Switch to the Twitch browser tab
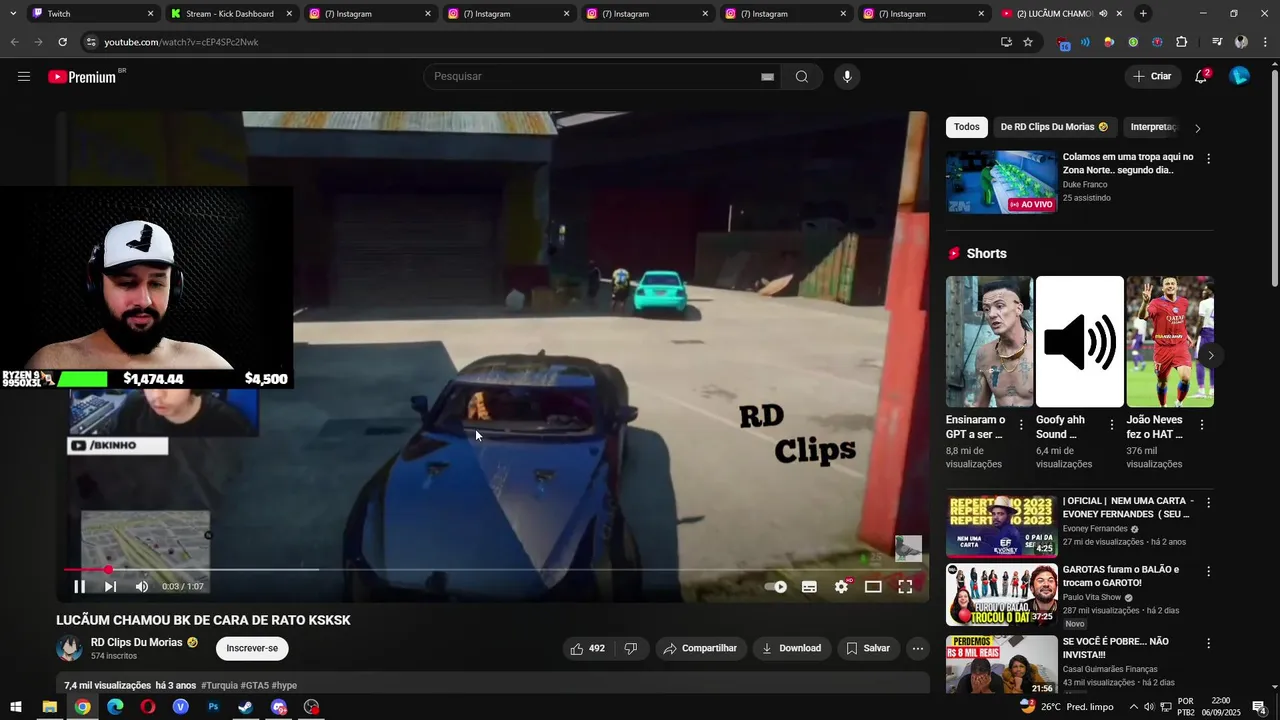The width and height of the screenshot is (1280, 720). pos(90,14)
